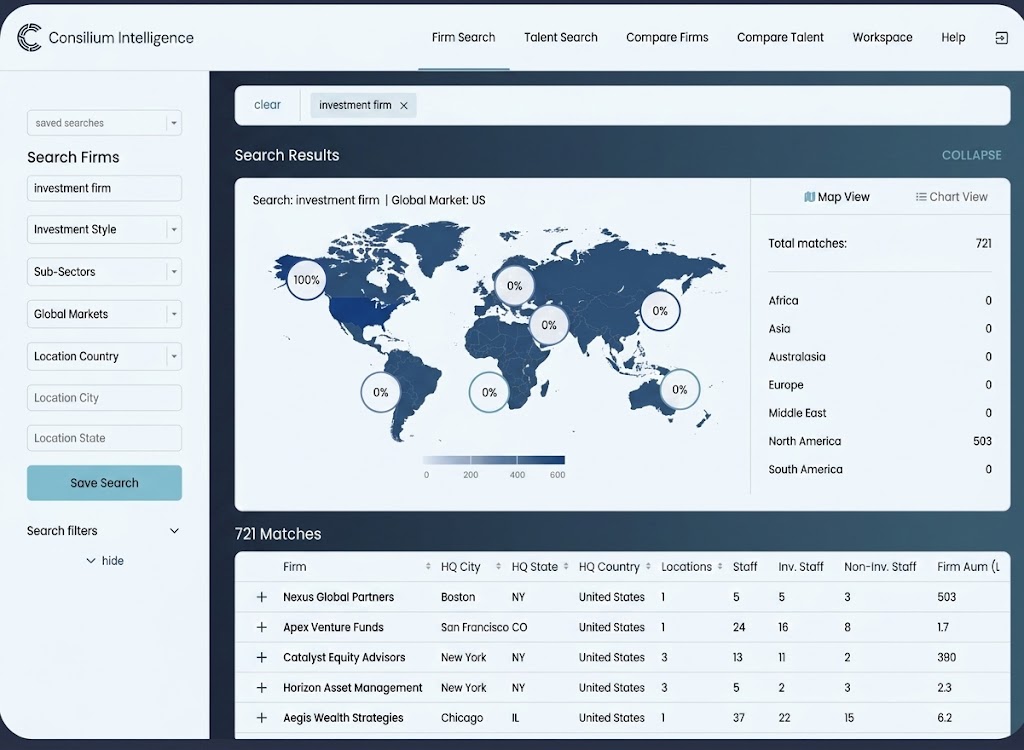The height and width of the screenshot is (750, 1024).
Task: Open the Workspace tab
Action: coord(882,37)
